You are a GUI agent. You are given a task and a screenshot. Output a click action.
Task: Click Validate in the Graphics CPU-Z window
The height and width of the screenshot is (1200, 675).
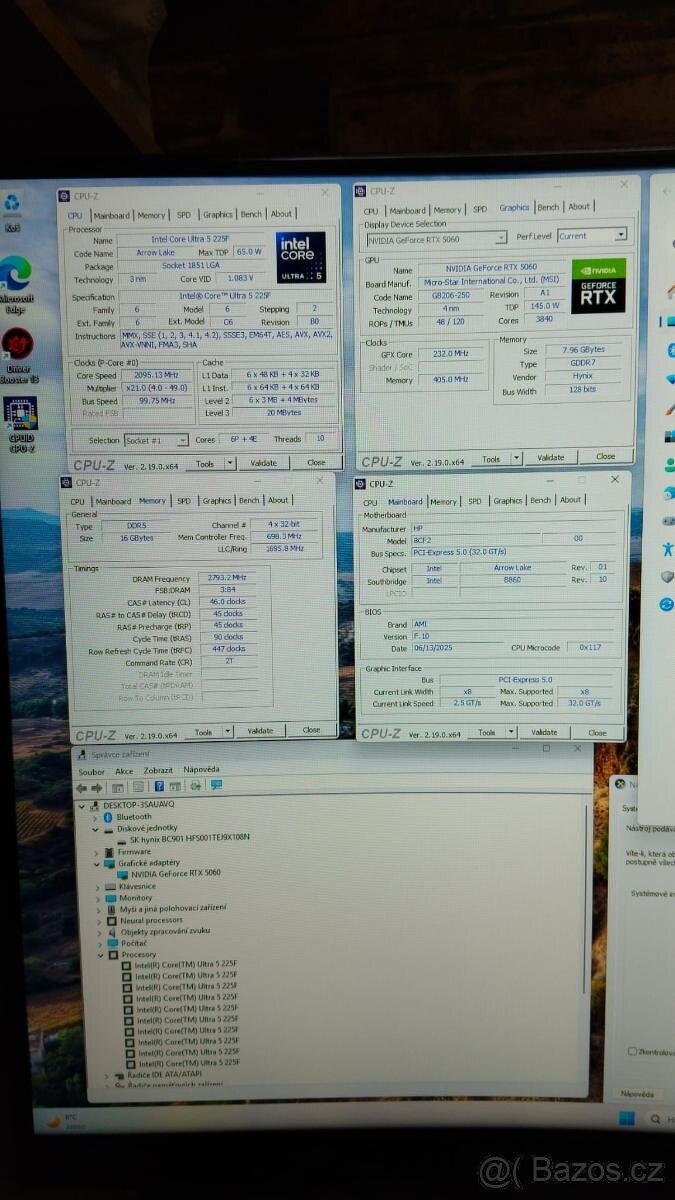click(550, 457)
